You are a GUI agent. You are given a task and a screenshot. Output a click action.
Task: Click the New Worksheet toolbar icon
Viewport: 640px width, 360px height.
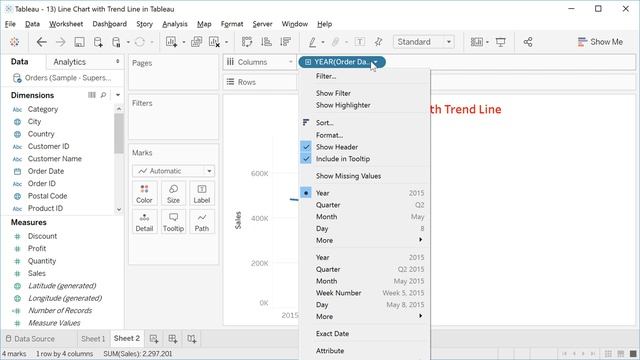(171, 42)
